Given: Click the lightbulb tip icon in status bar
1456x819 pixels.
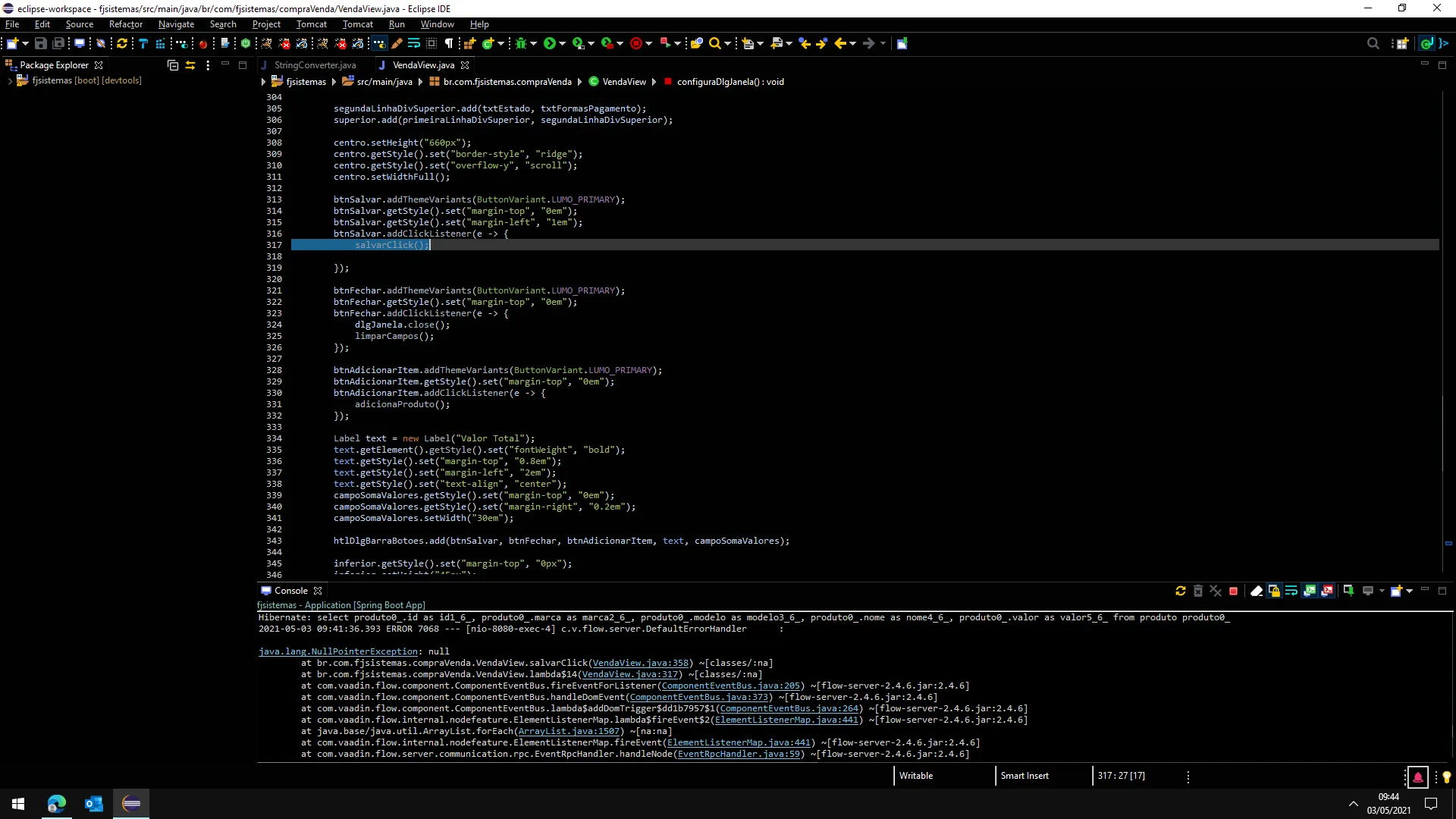Looking at the screenshot, I should click(1446, 777).
